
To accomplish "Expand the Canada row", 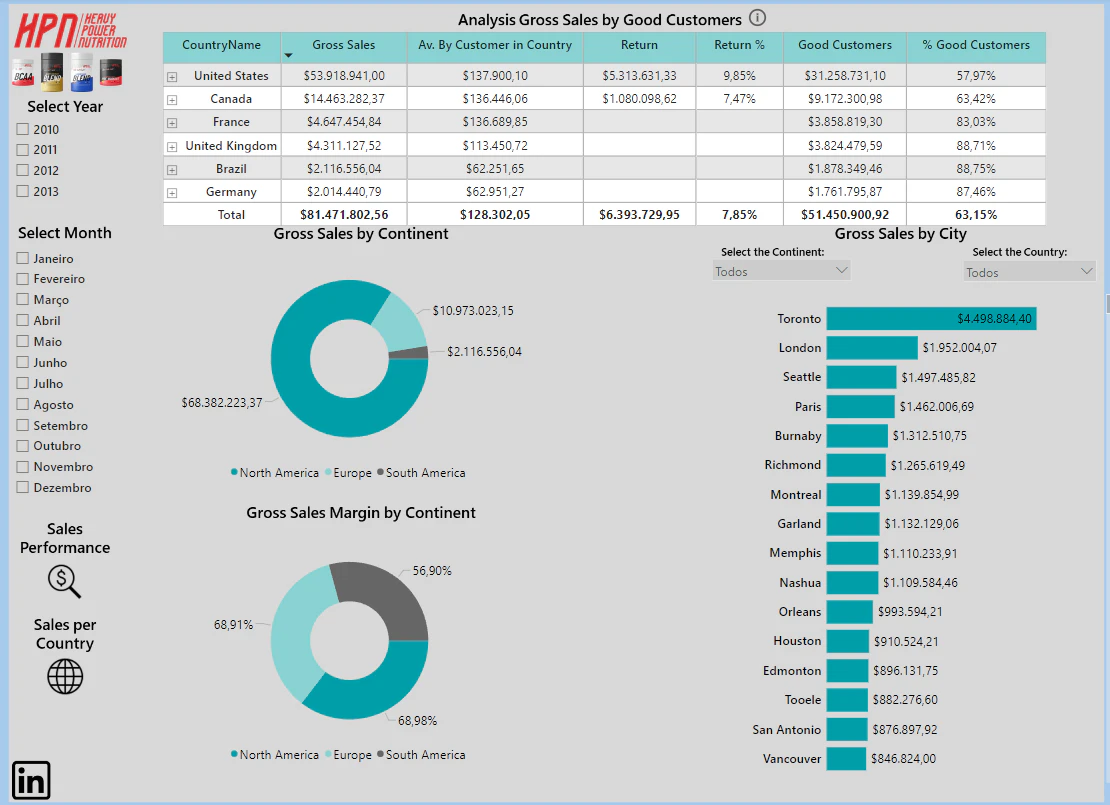I will (172, 100).
